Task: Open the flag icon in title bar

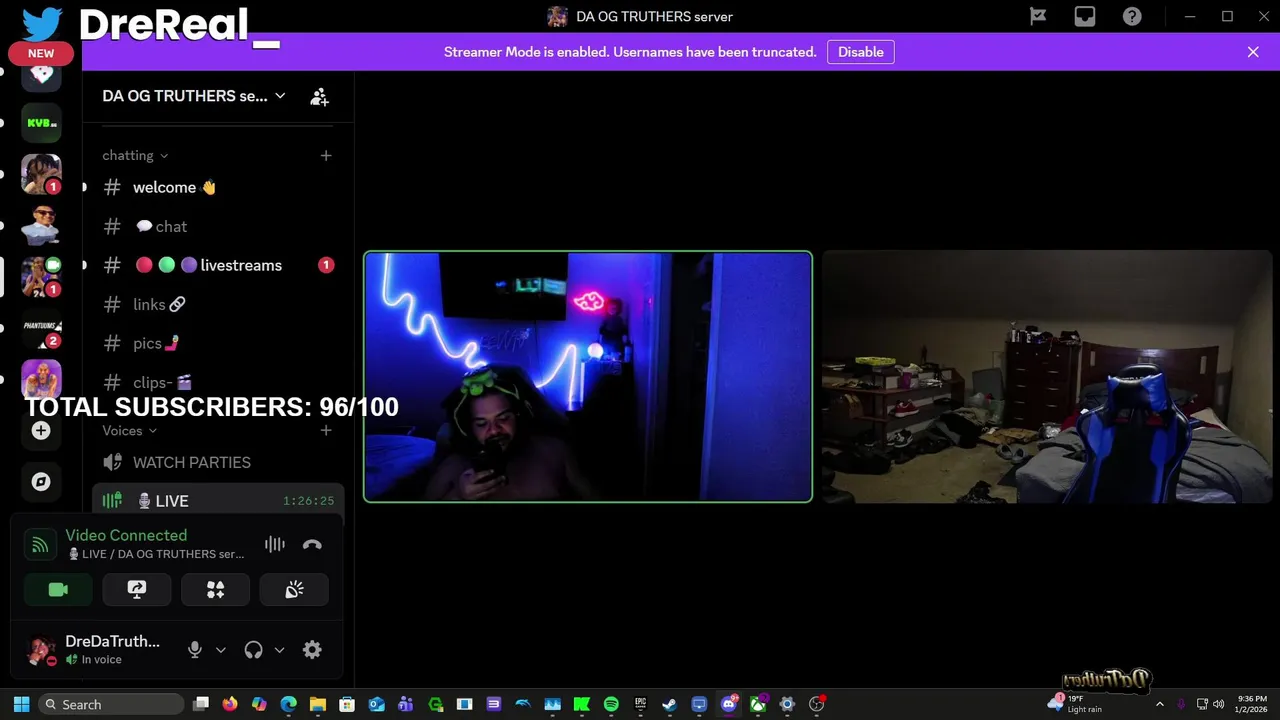Action: tap(1038, 16)
